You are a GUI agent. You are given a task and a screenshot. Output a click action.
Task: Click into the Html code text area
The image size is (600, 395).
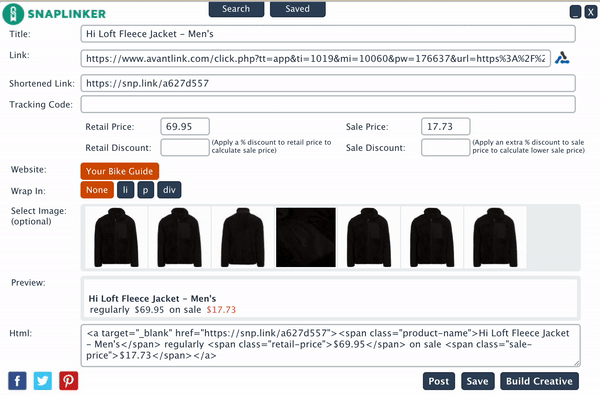(x=331, y=345)
